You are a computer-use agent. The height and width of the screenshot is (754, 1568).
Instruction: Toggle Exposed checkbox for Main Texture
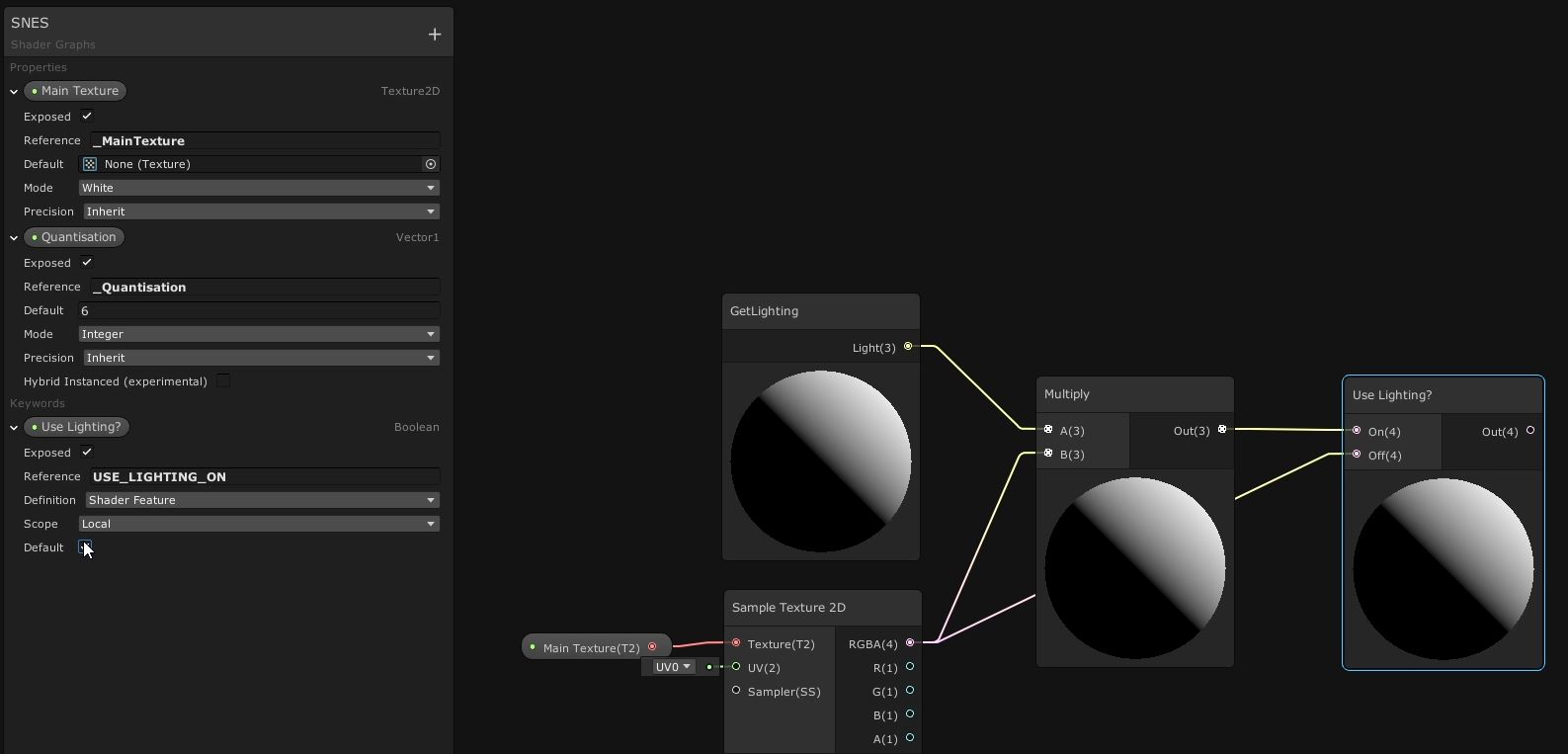pos(87,117)
